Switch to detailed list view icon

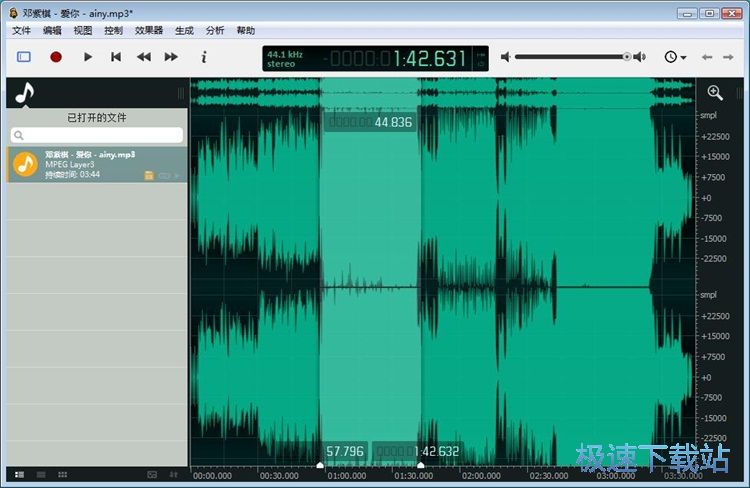pyautogui.click(x=19, y=475)
